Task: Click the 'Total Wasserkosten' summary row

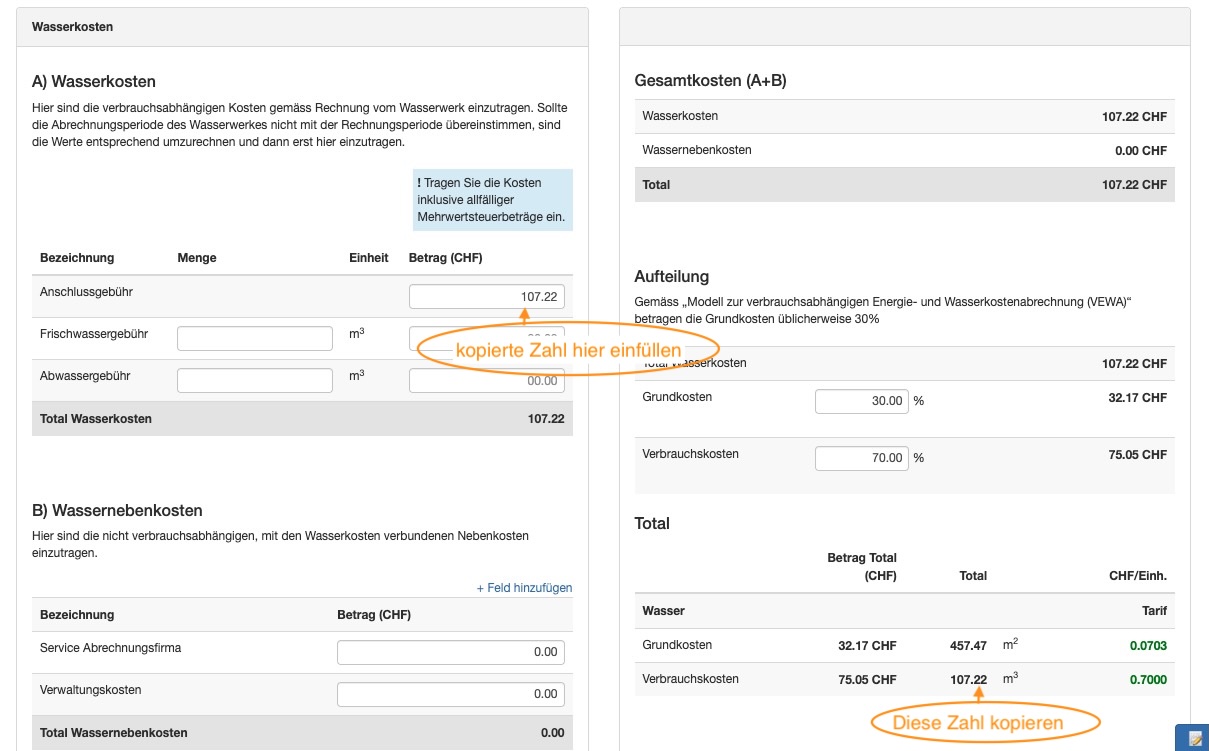Action: [302, 419]
